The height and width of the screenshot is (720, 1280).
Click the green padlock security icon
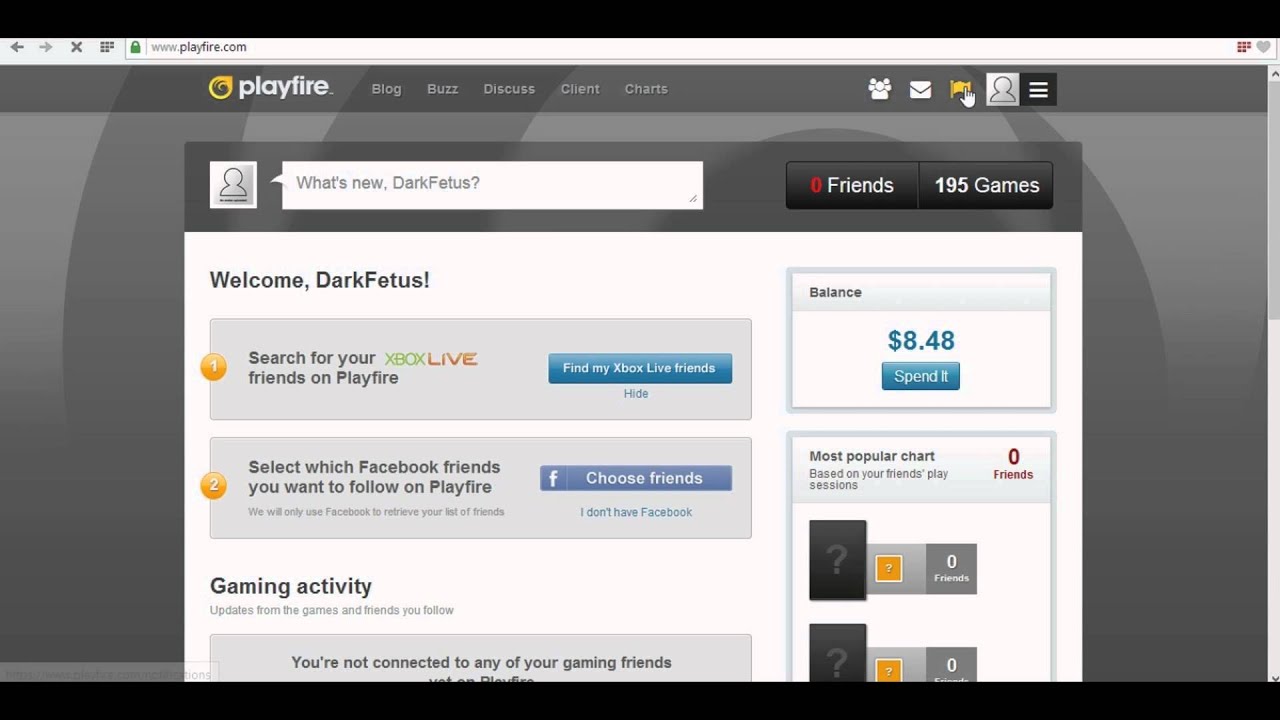[136, 47]
